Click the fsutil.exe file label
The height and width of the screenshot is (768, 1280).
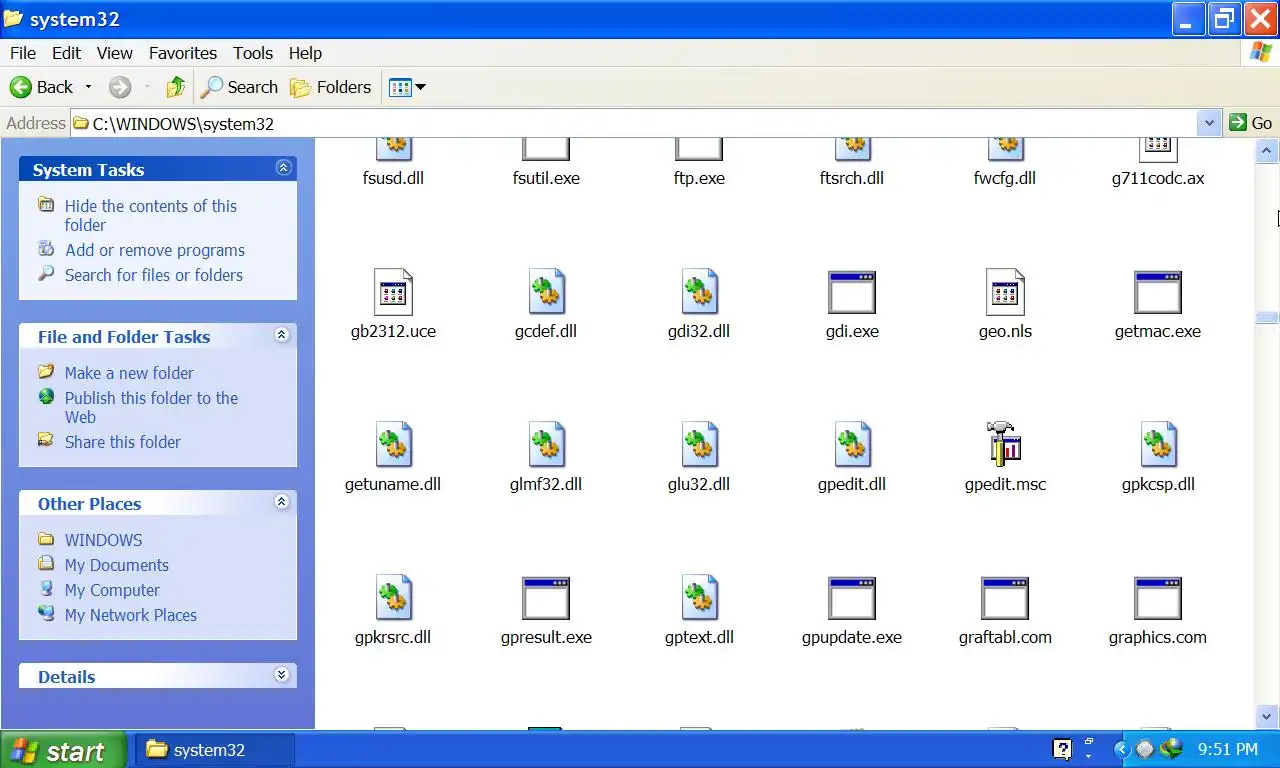click(546, 178)
